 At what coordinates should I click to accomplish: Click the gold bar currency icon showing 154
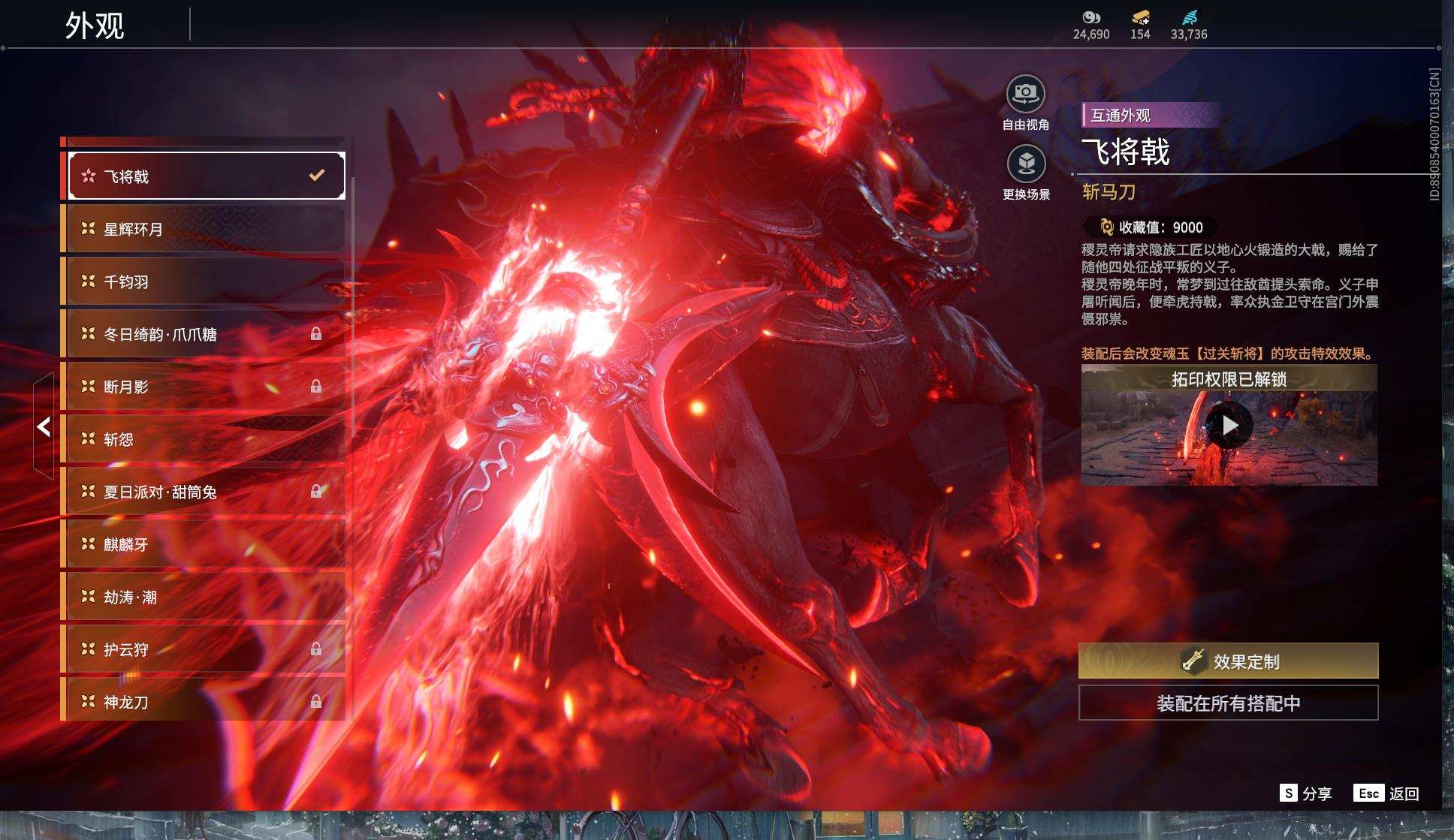[x=1140, y=17]
